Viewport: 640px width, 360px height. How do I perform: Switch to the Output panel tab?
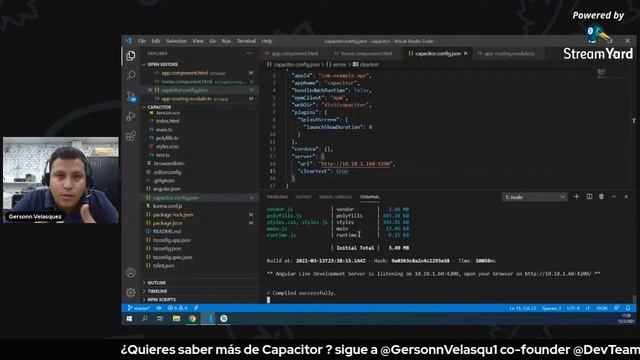point(303,197)
